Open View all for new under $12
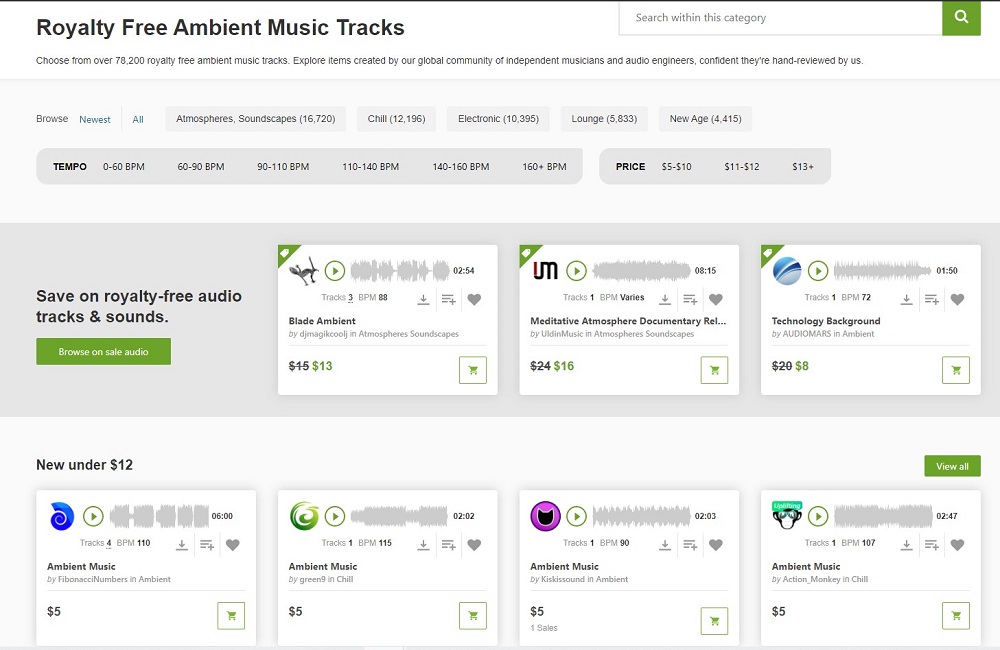This screenshot has height=650, width=1000. [952, 466]
